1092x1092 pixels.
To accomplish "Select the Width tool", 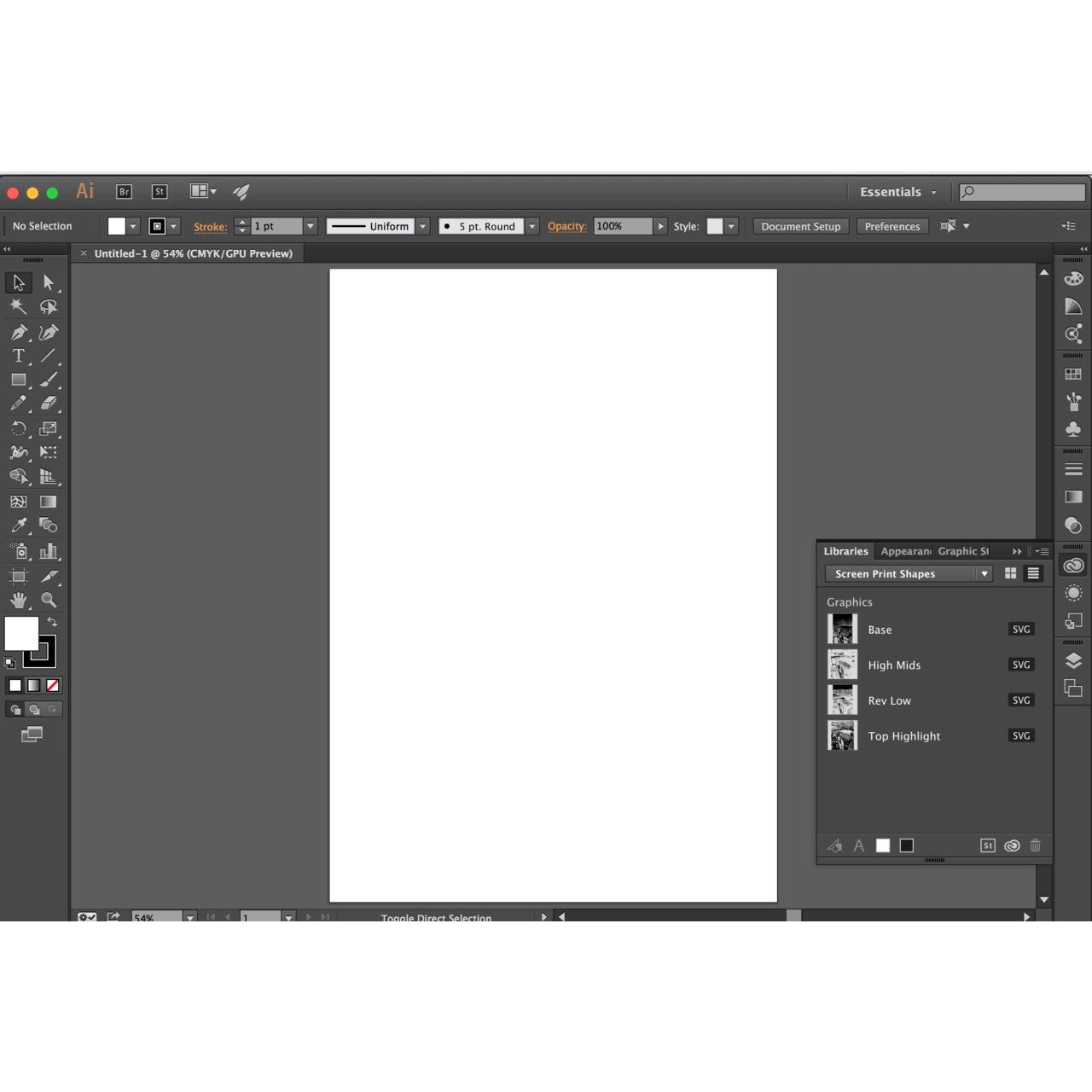I will point(18,452).
